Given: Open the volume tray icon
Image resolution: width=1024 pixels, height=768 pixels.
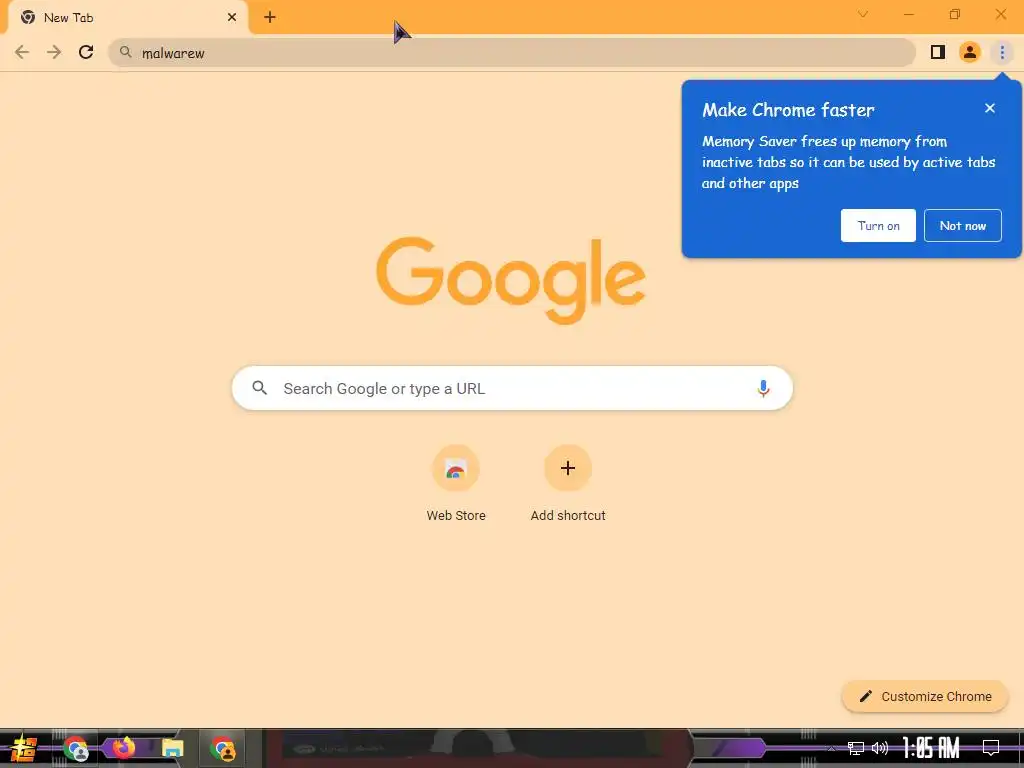Looking at the screenshot, I should pyautogui.click(x=880, y=748).
